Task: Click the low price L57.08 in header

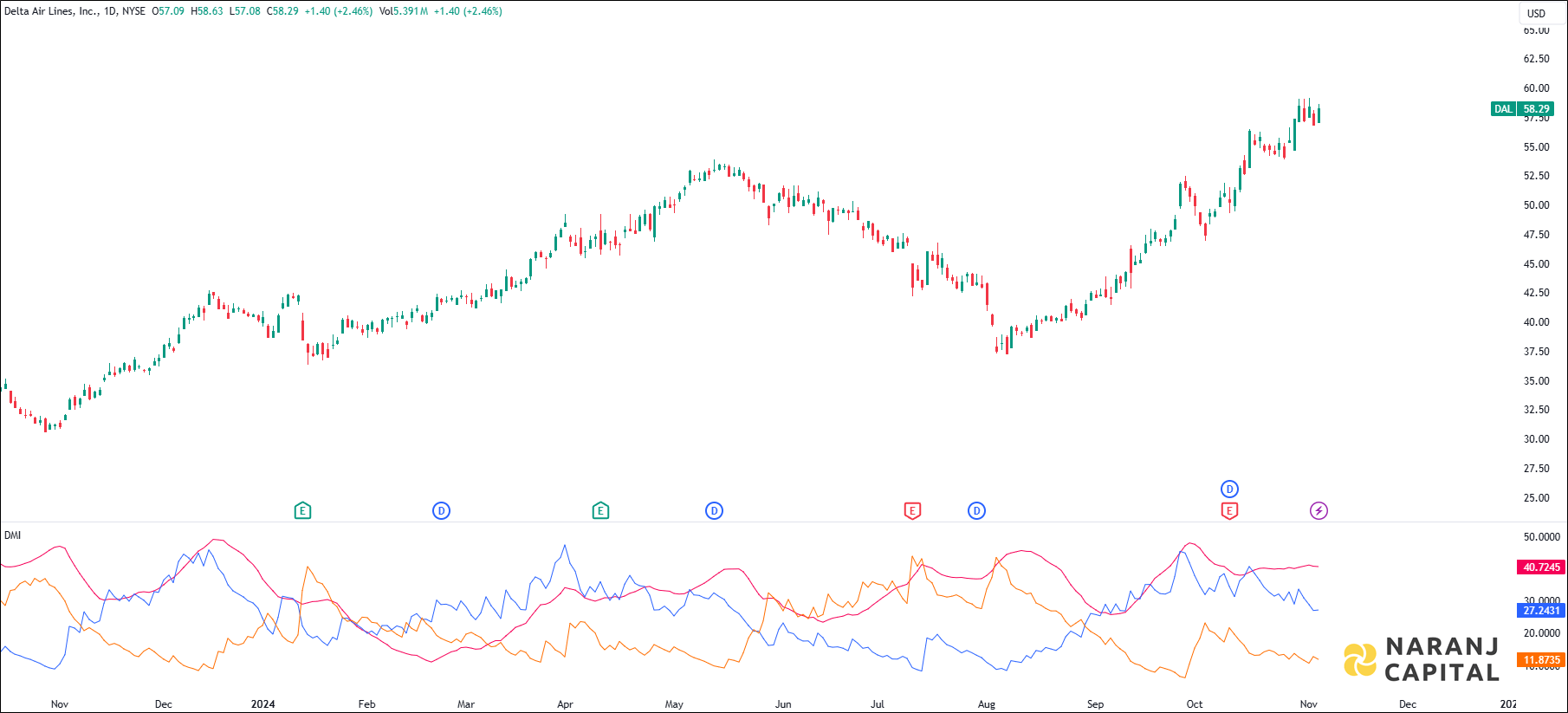Action: pyautogui.click(x=244, y=11)
